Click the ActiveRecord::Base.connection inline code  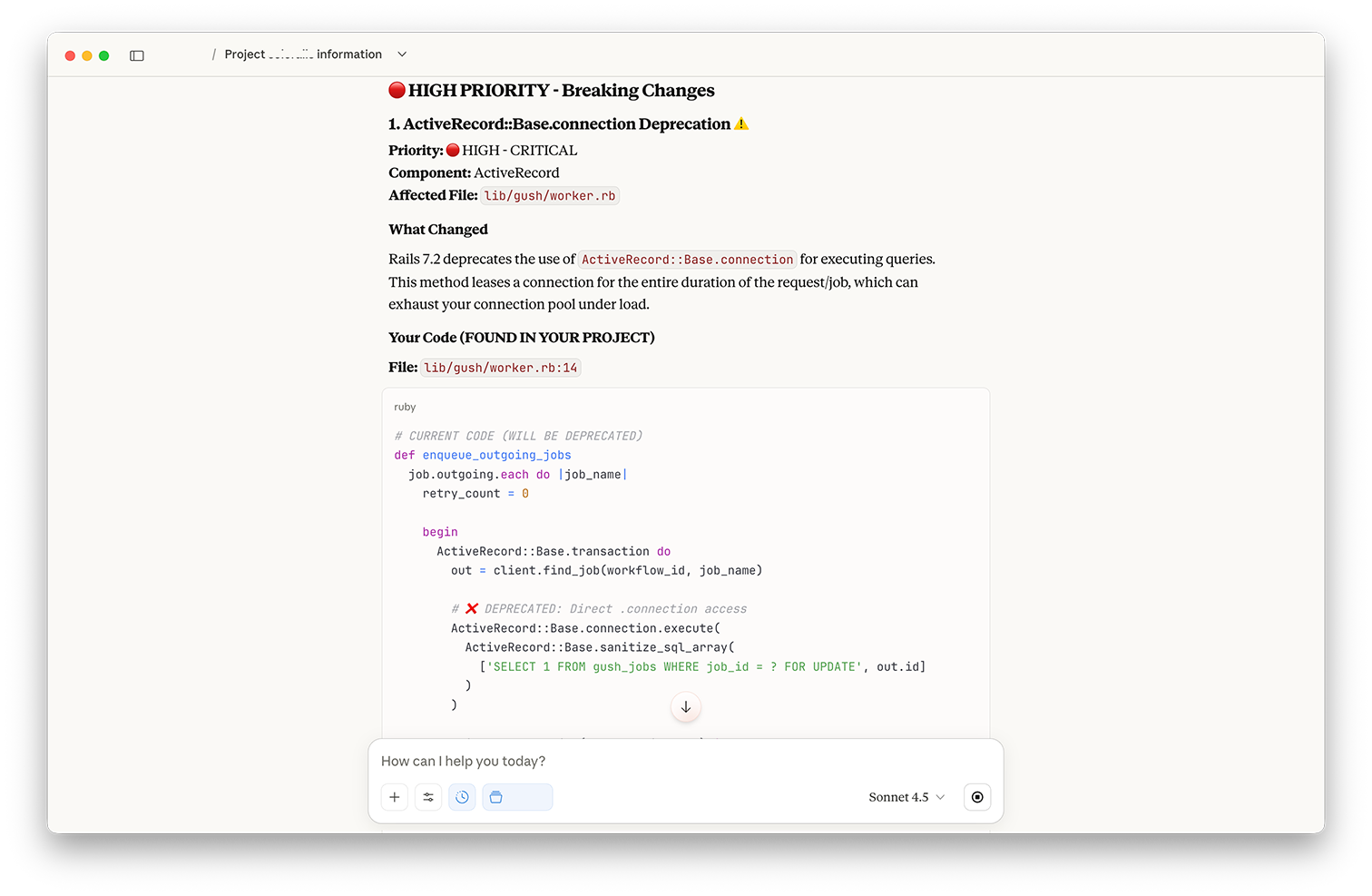click(687, 260)
